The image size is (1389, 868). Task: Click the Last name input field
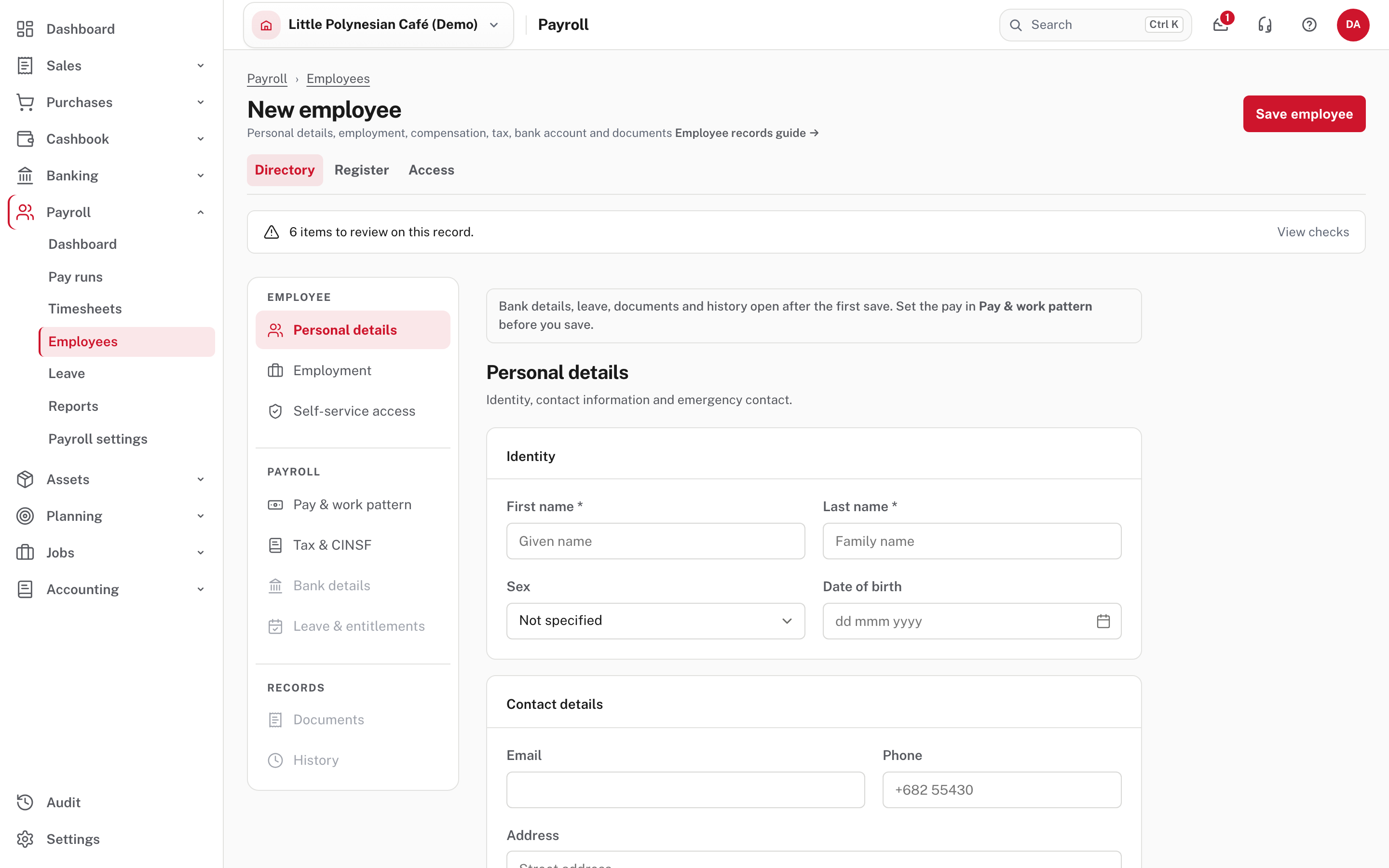coord(972,541)
